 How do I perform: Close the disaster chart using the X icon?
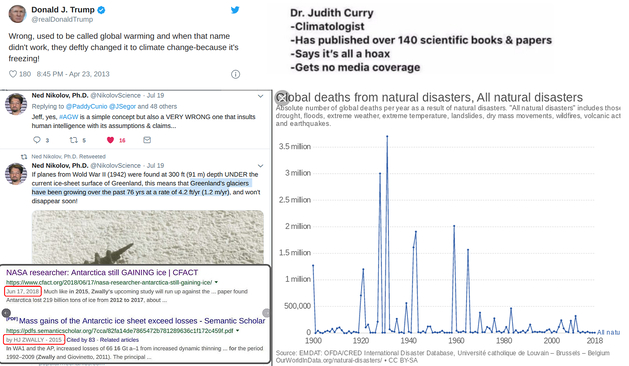(x=282, y=98)
